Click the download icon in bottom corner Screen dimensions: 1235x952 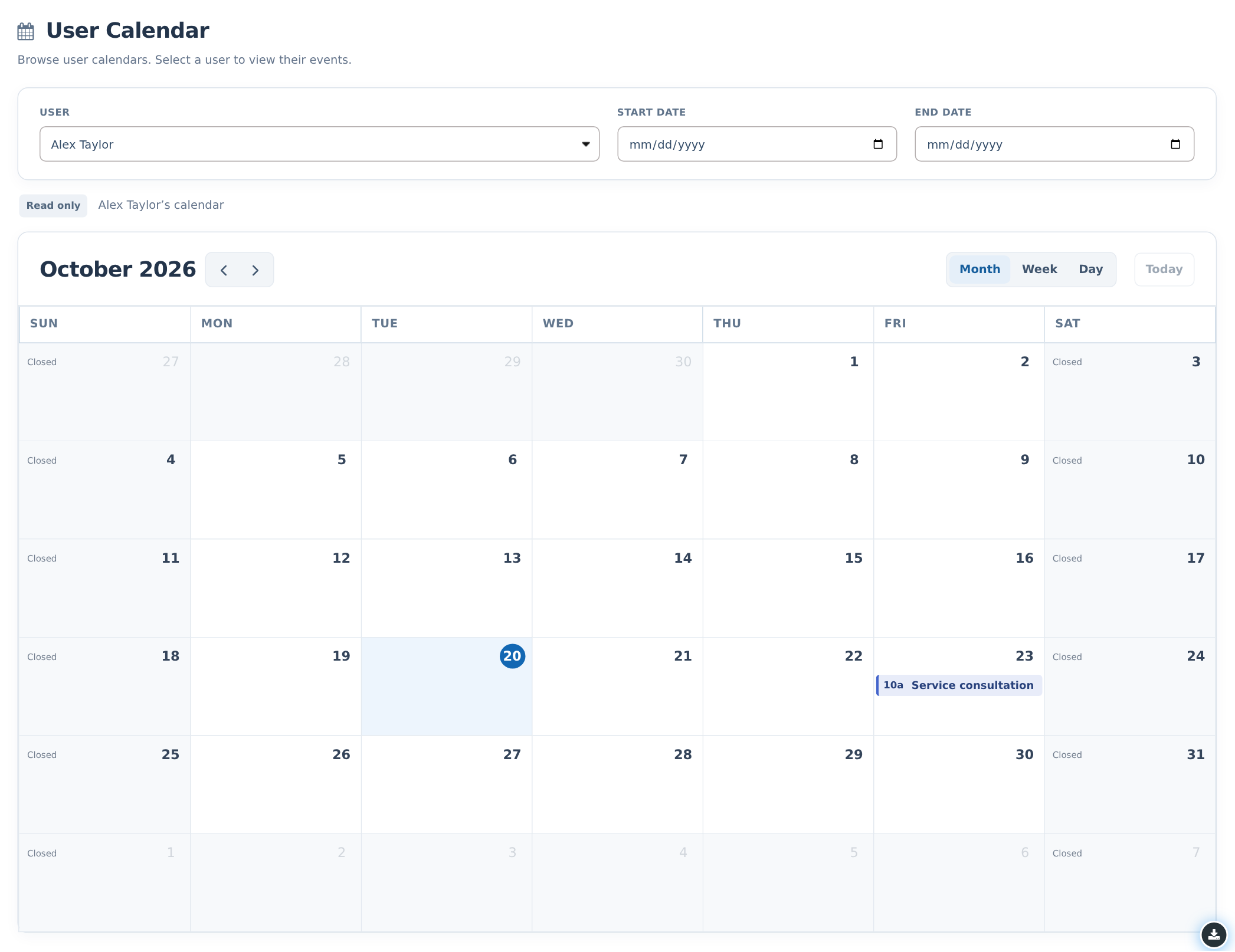1214,934
